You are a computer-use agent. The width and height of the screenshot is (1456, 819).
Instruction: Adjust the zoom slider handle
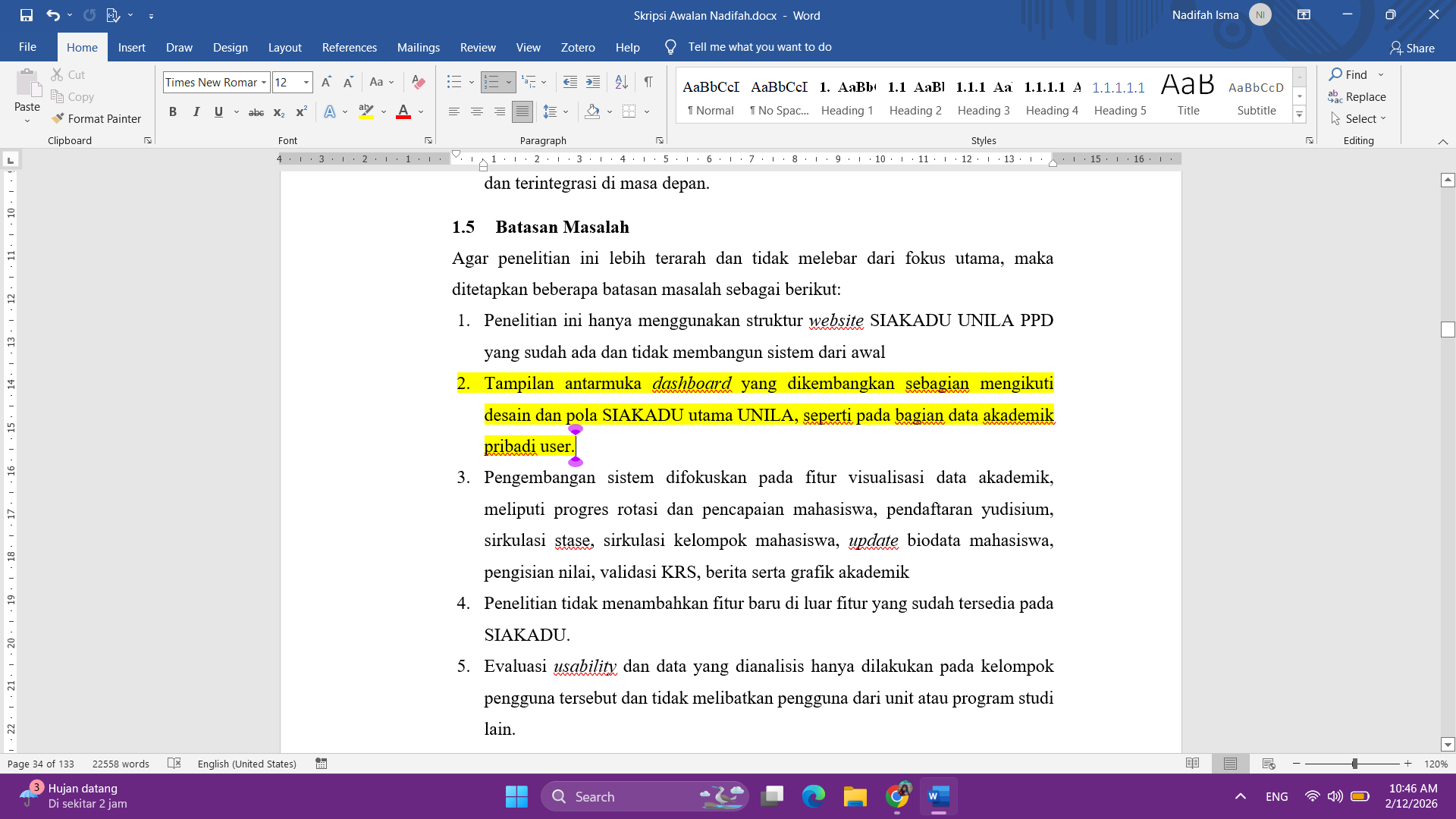coord(1354,764)
